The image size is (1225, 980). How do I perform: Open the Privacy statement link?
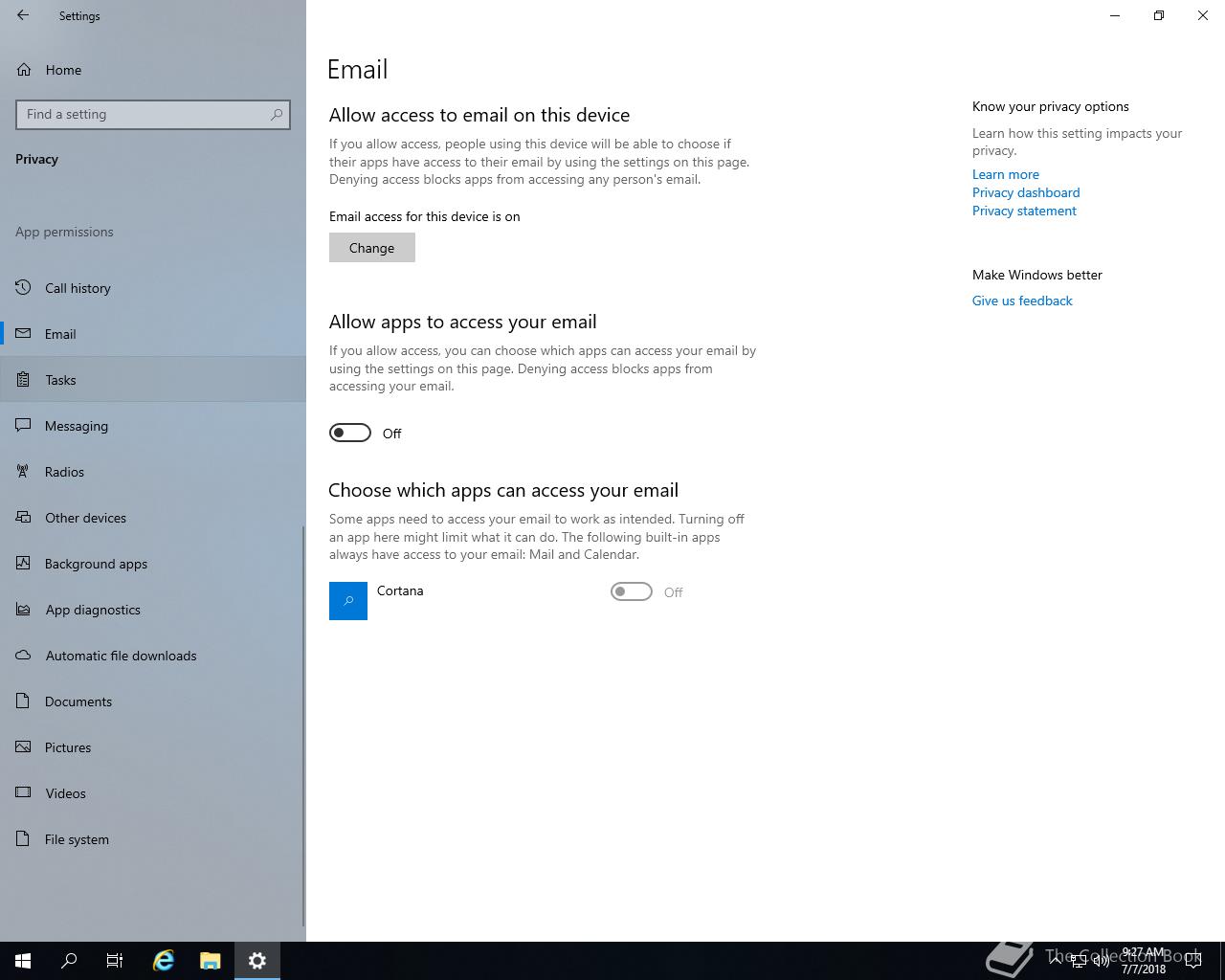1024,211
